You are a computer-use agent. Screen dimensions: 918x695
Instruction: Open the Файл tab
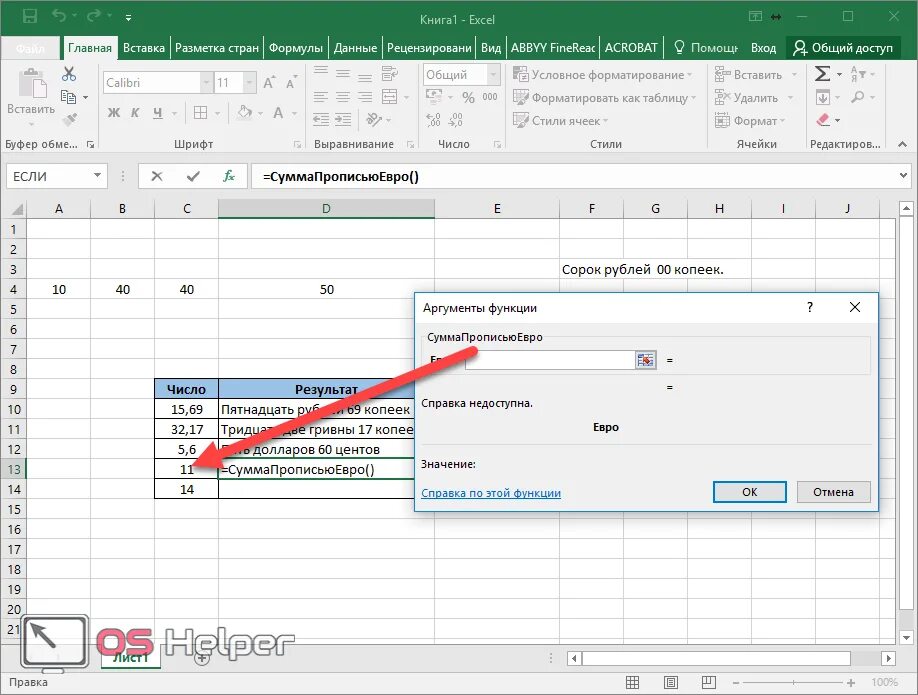click(30, 48)
